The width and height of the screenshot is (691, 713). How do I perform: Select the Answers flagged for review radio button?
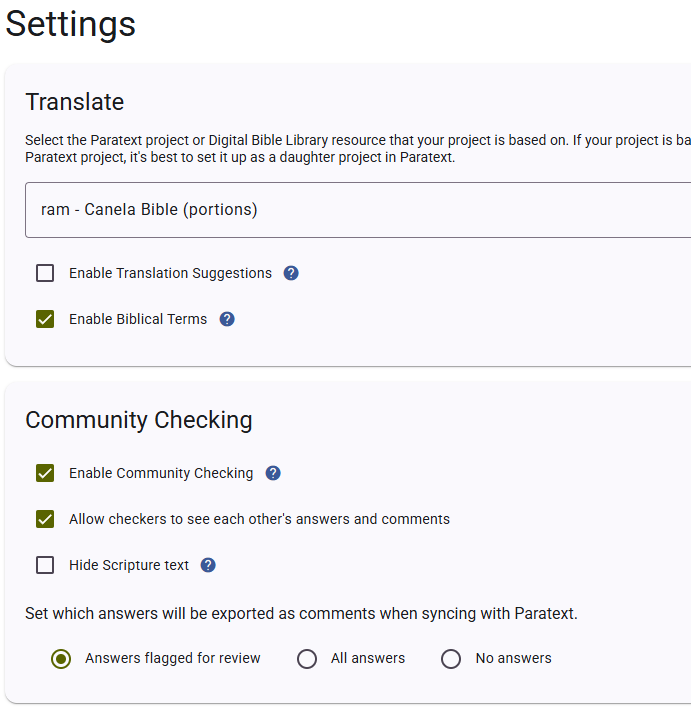(61, 658)
